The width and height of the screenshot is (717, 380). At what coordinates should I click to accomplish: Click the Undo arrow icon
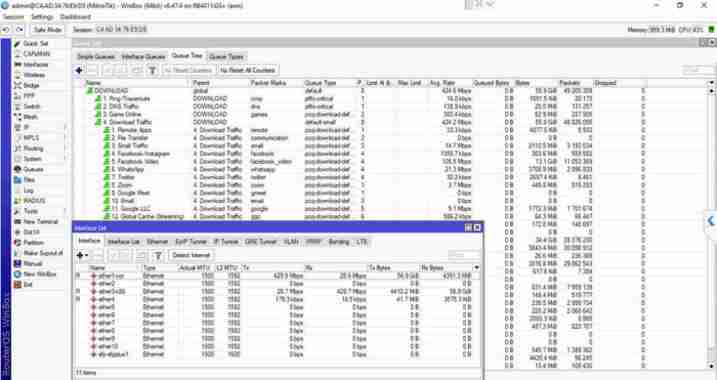[x=6, y=29]
